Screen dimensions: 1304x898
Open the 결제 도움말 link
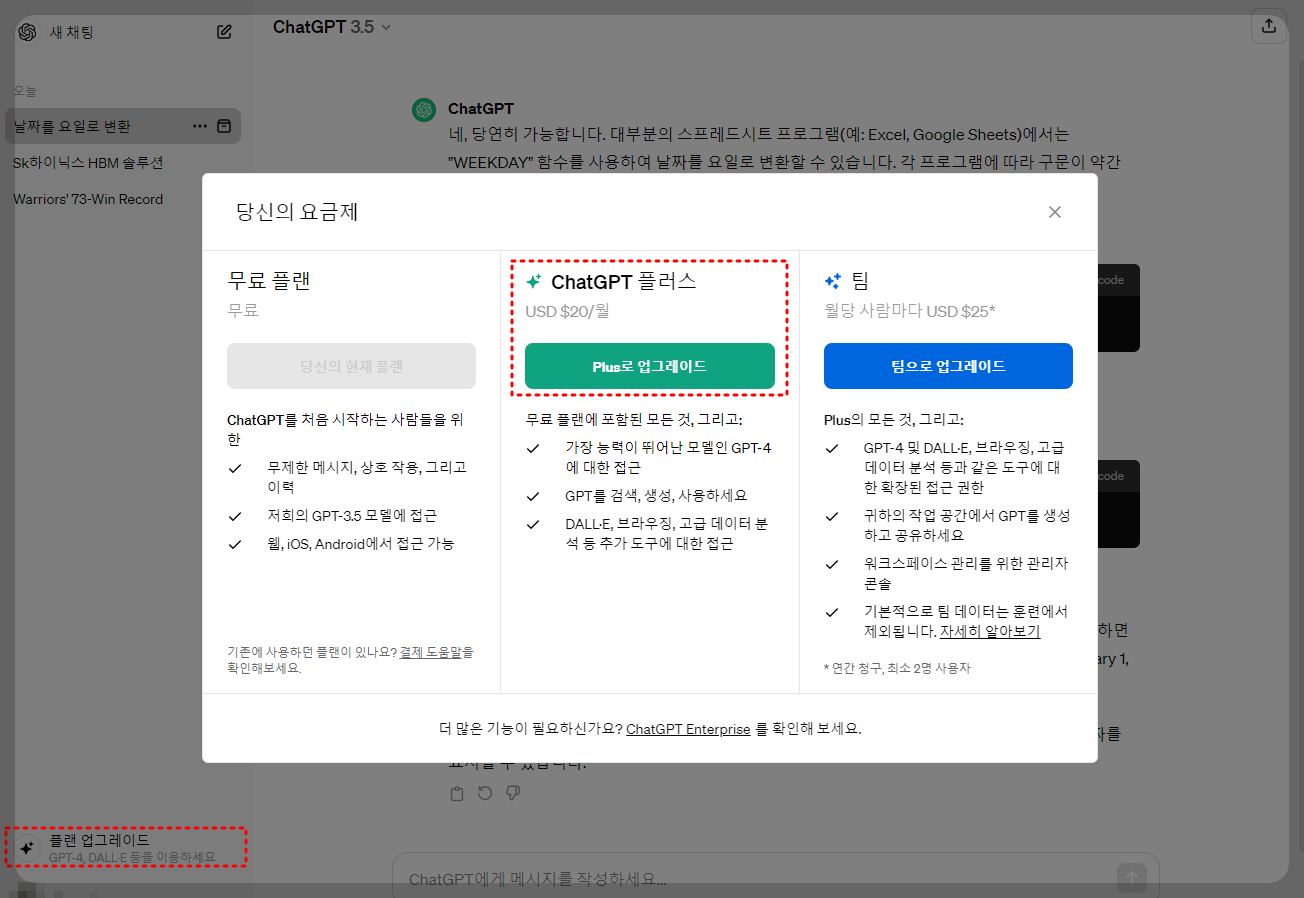click(430, 652)
